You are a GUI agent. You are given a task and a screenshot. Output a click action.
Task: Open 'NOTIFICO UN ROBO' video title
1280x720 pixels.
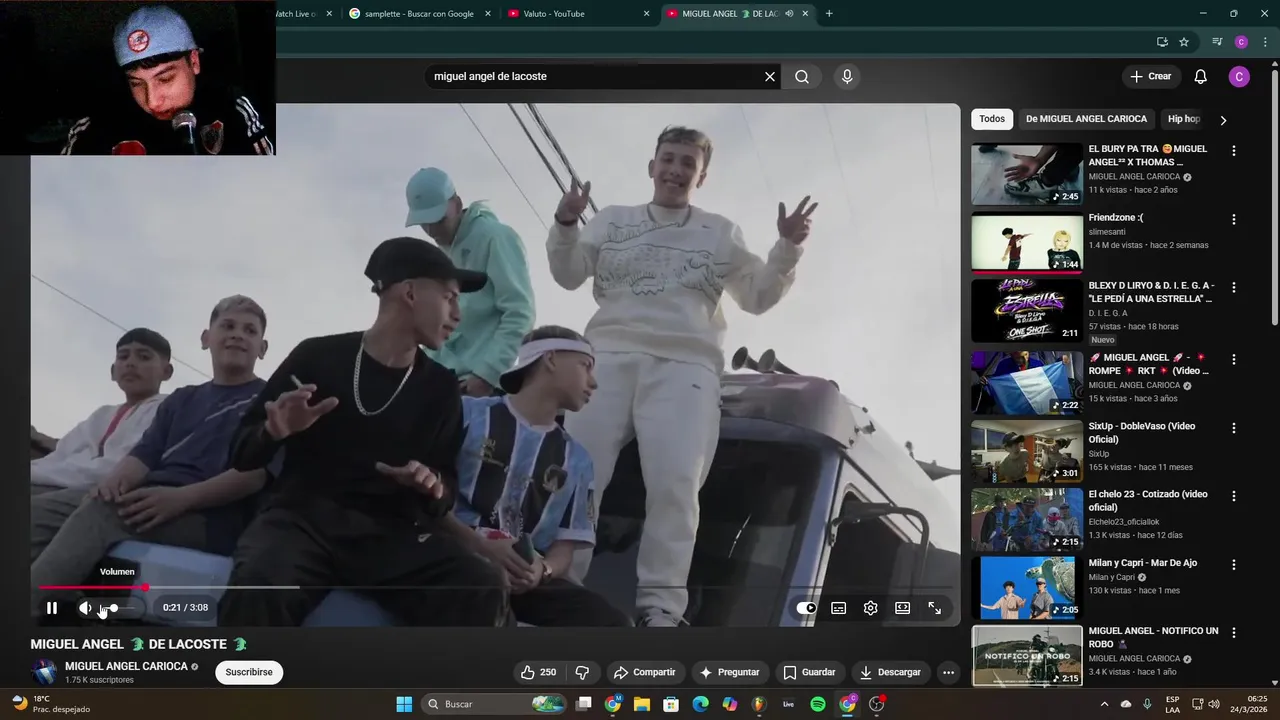pyautogui.click(x=1153, y=637)
